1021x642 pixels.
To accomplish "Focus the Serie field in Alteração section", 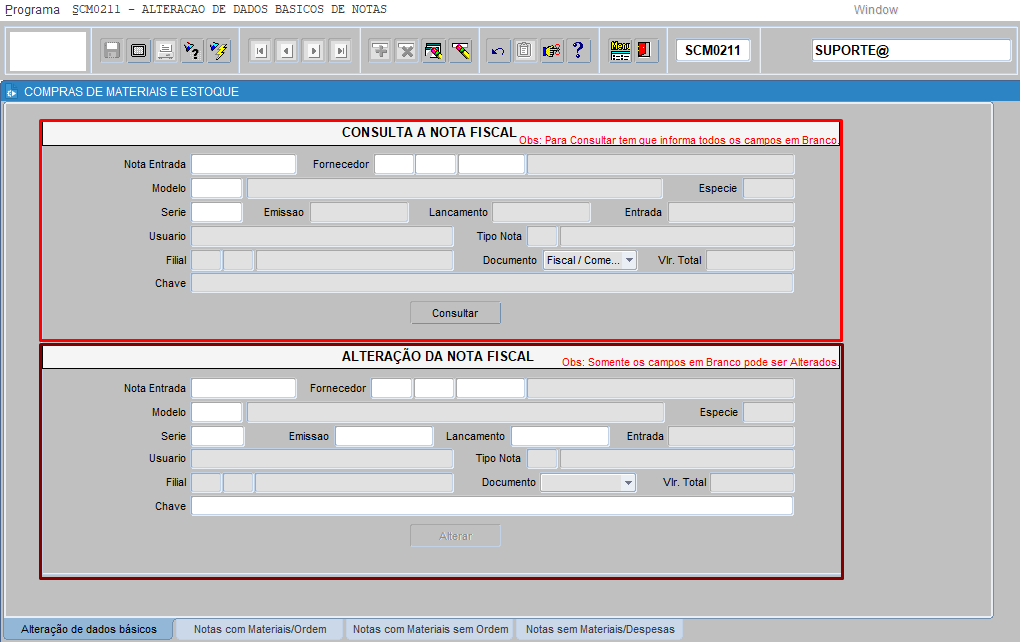I will [x=217, y=436].
